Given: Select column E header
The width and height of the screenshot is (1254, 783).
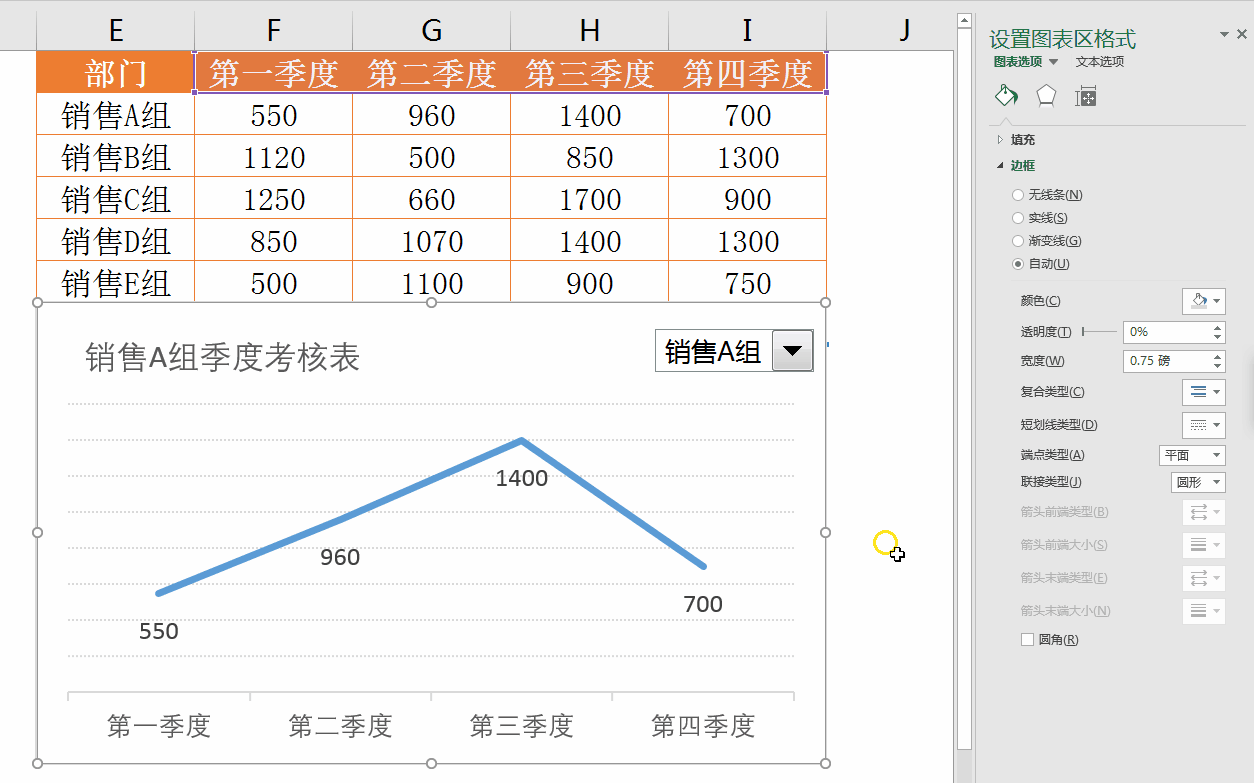Looking at the screenshot, I should click(116, 31).
